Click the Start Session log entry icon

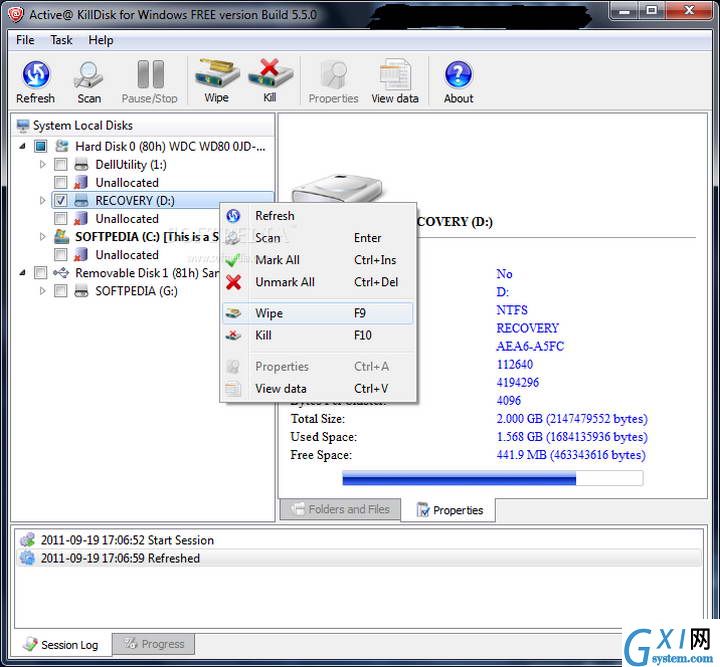pyautogui.click(x=28, y=540)
